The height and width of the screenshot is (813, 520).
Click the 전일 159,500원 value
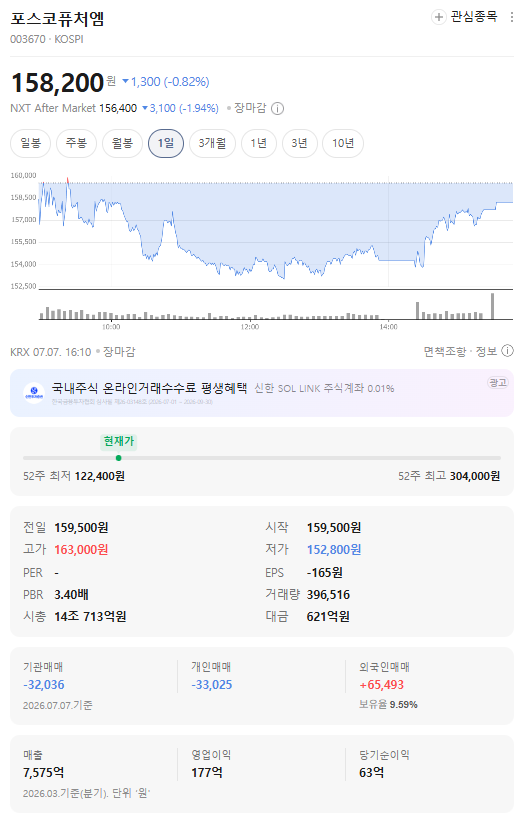tap(81, 528)
